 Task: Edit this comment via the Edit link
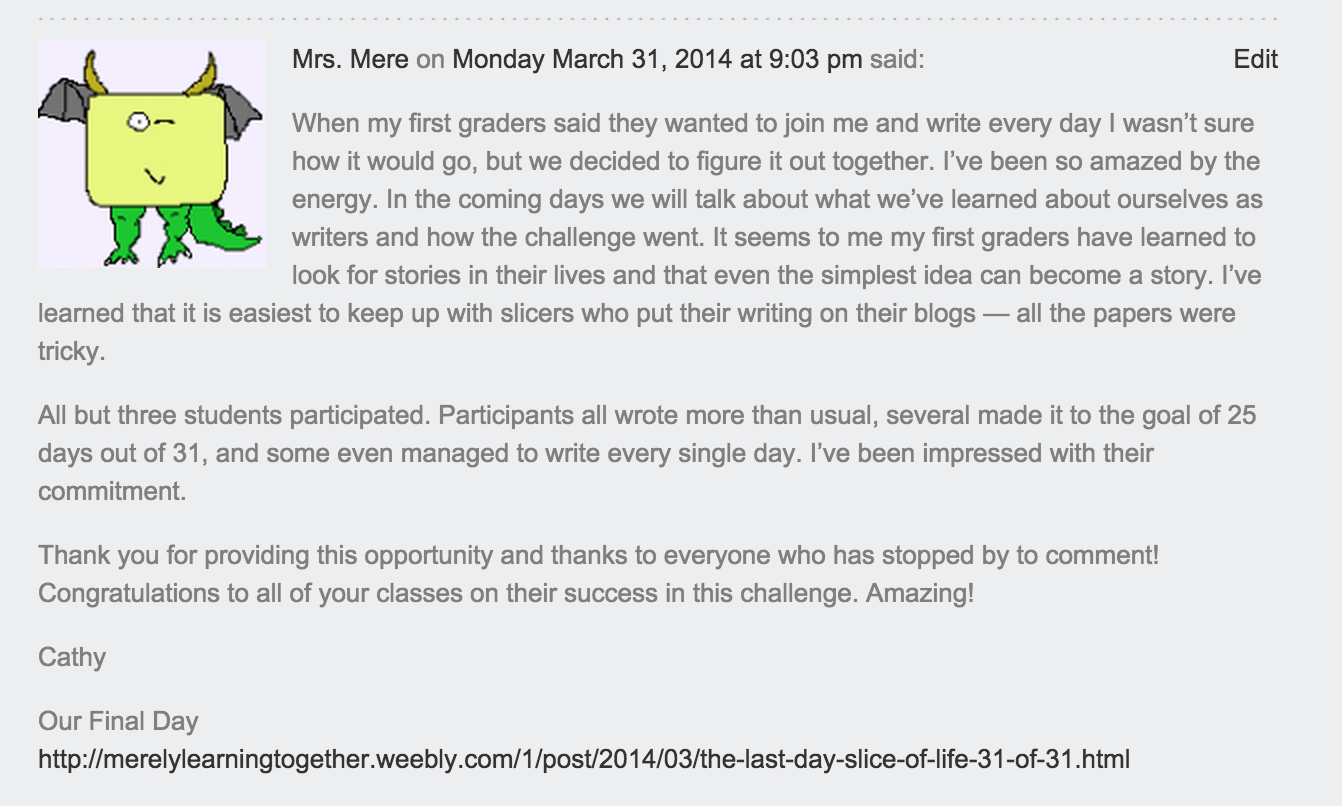(x=1255, y=60)
